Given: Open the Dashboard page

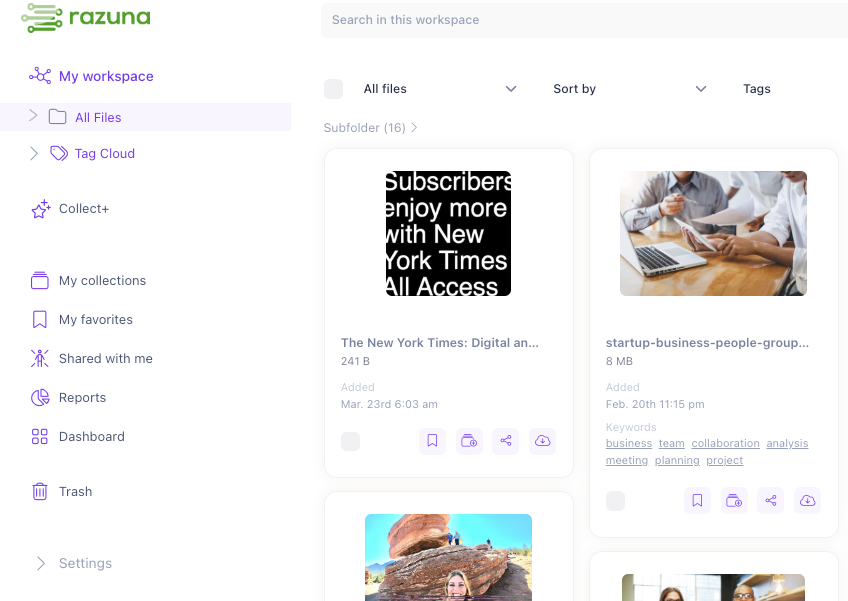Looking at the screenshot, I should [91, 437].
